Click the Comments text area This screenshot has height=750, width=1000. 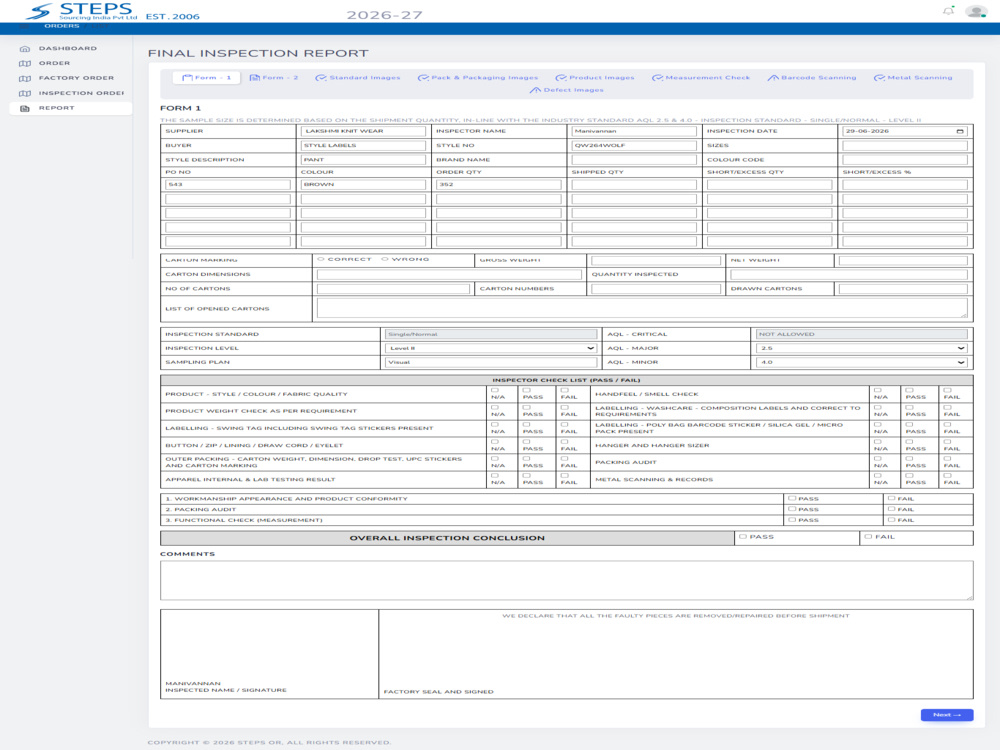[566, 580]
